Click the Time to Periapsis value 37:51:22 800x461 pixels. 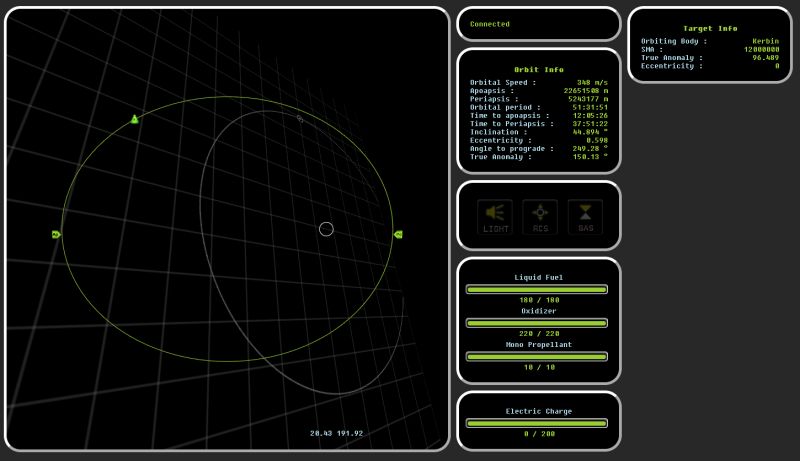(590, 123)
